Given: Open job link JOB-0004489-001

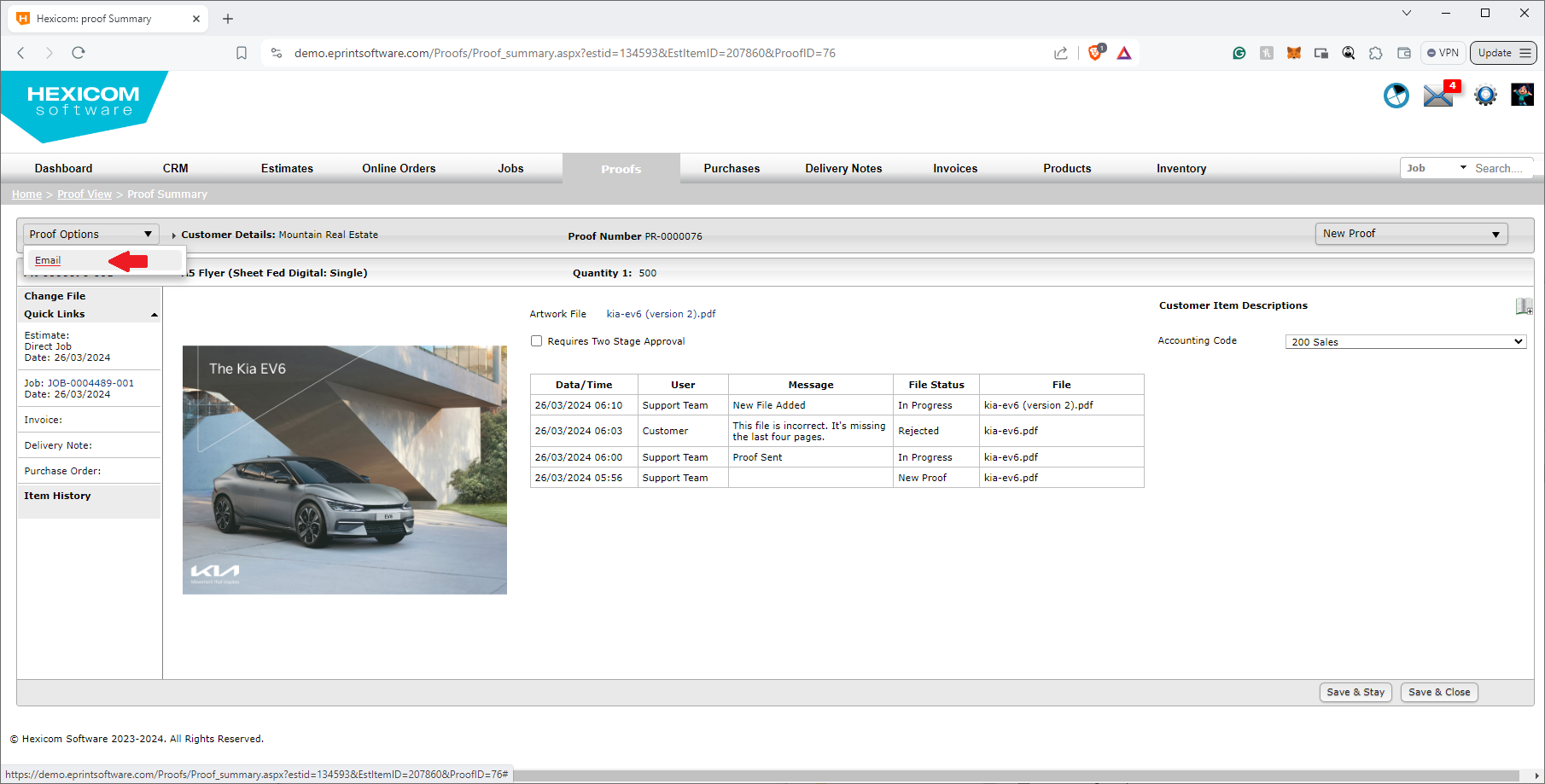Looking at the screenshot, I should pos(90,383).
